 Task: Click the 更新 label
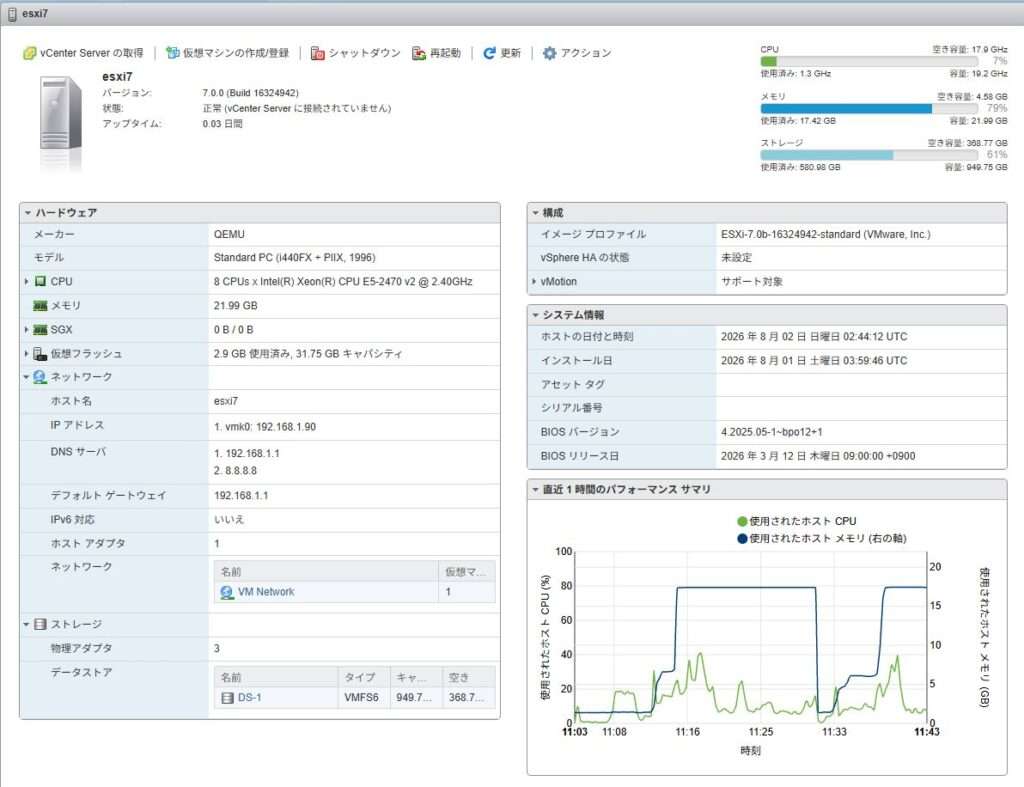point(511,53)
